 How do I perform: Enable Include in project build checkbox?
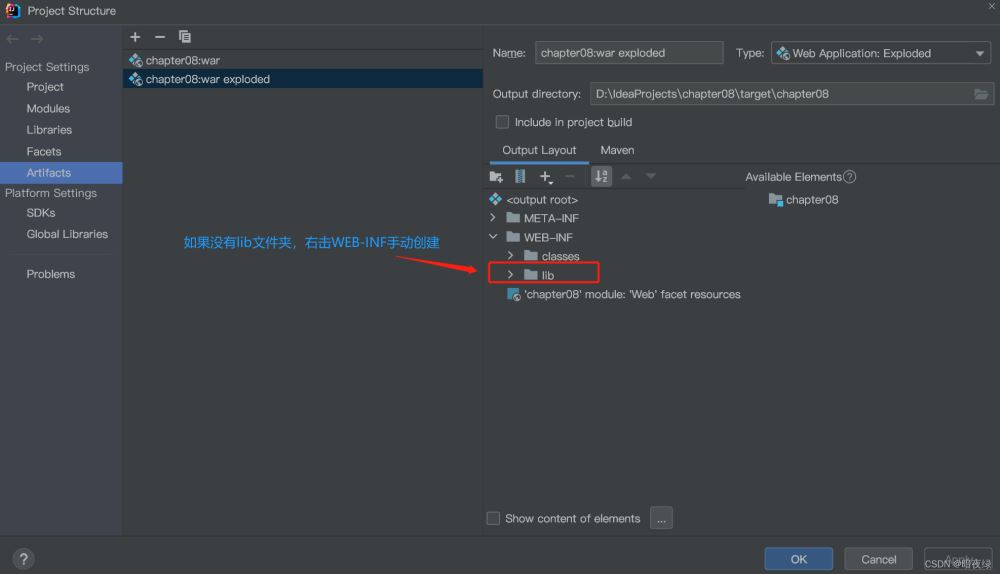click(x=503, y=122)
